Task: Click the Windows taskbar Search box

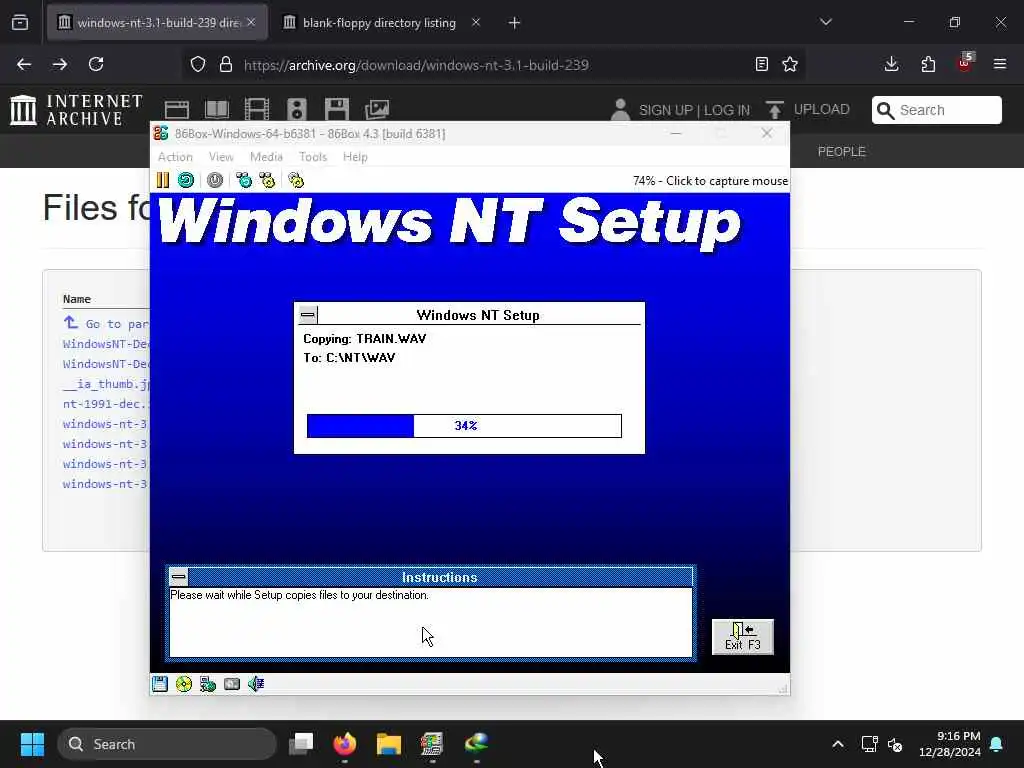Action: (x=167, y=744)
